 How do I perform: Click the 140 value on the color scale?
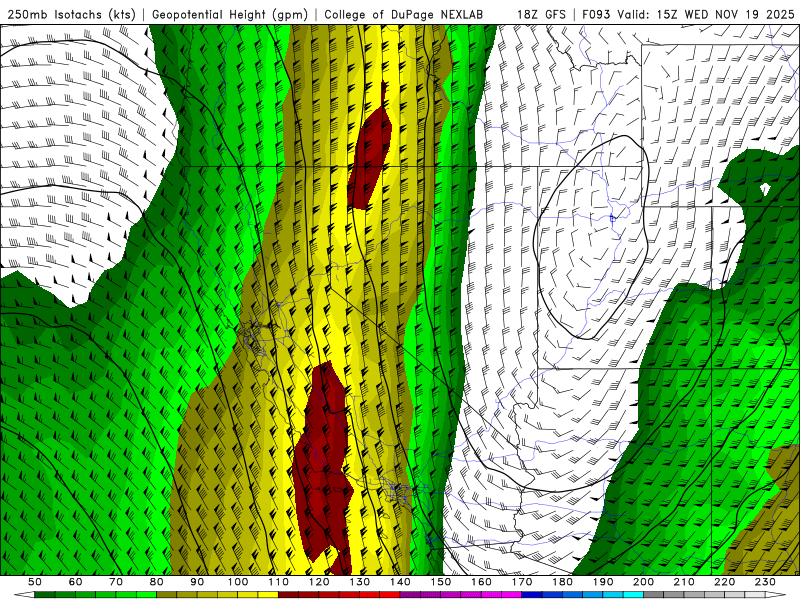(401, 582)
